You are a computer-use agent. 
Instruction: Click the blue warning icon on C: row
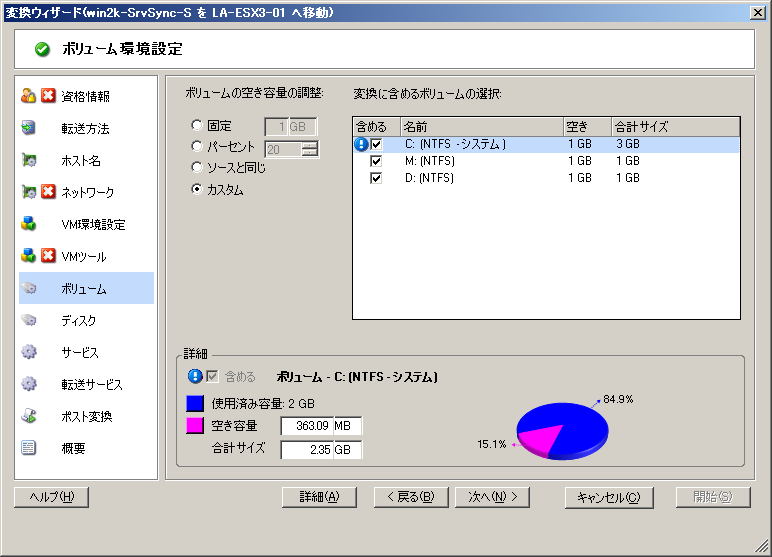click(x=361, y=144)
